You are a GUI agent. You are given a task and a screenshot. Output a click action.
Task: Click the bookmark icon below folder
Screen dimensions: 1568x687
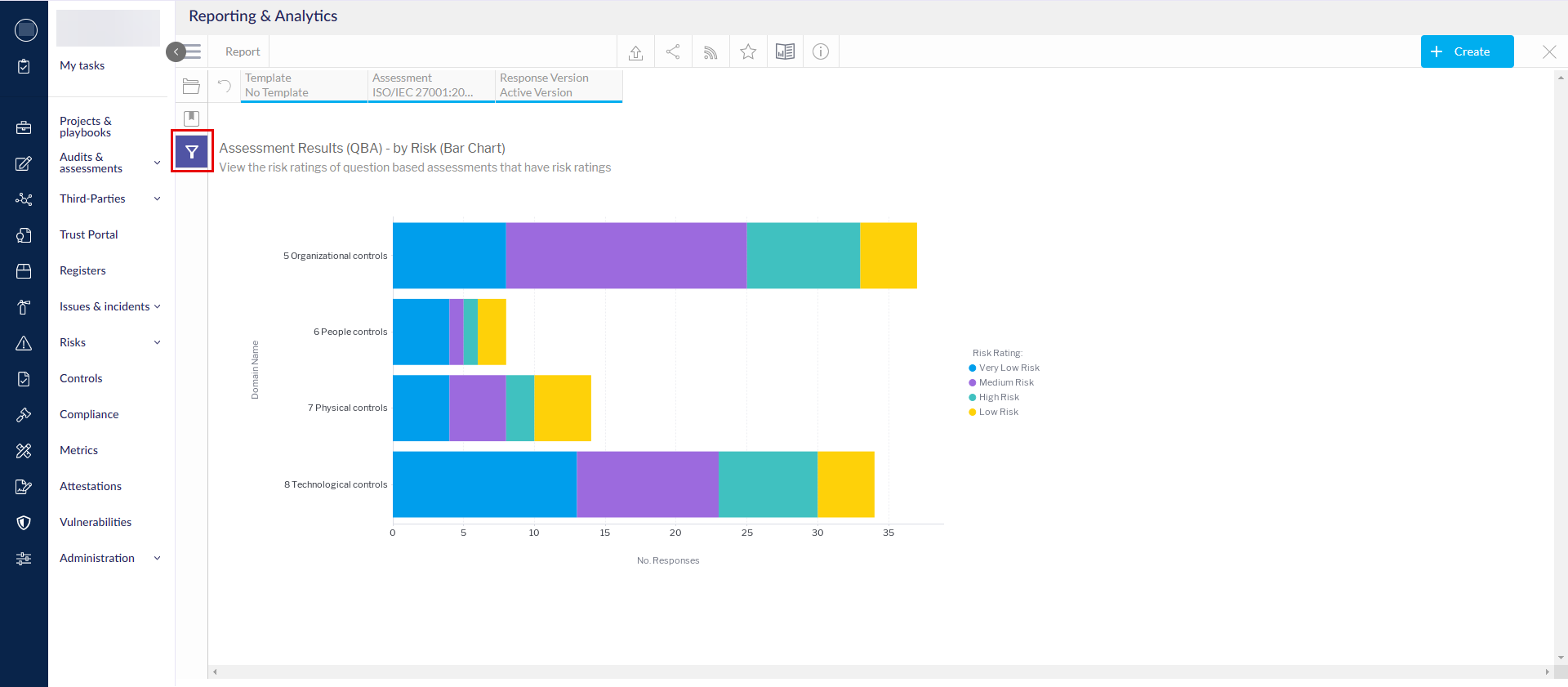click(x=192, y=118)
